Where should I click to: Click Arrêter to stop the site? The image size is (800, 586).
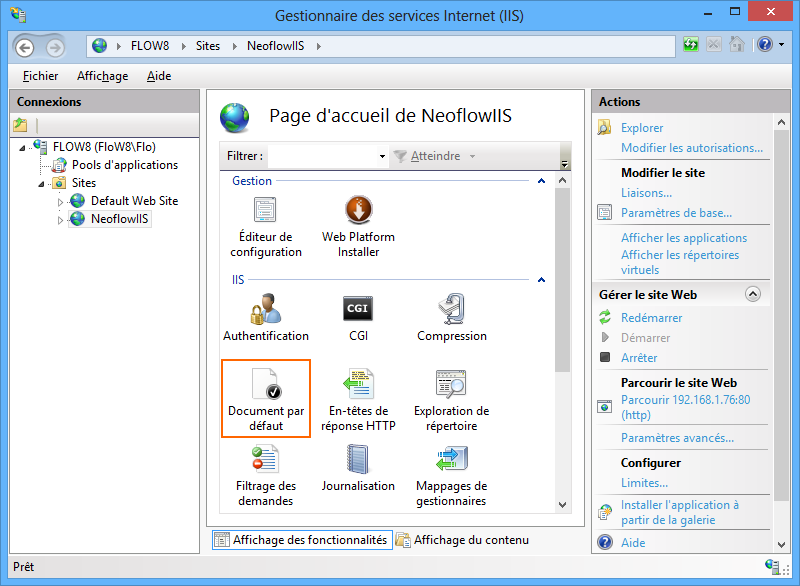coord(639,358)
